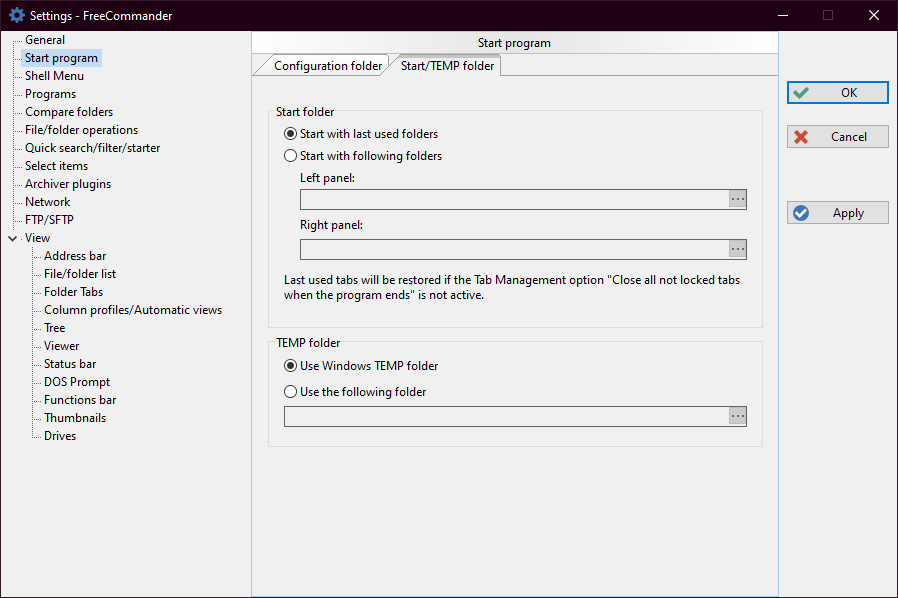Click the browse button for Left panel folder

[737, 200]
